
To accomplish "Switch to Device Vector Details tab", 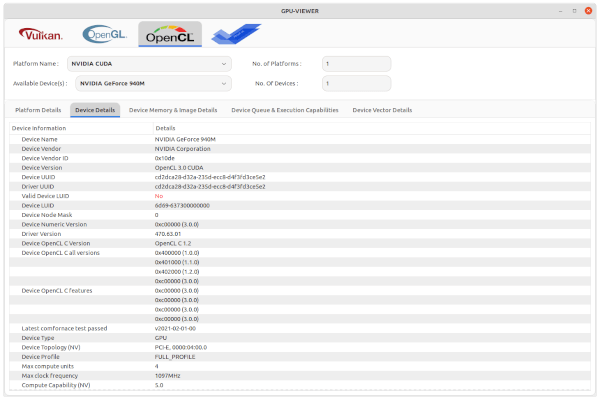I will click(x=382, y=110).
